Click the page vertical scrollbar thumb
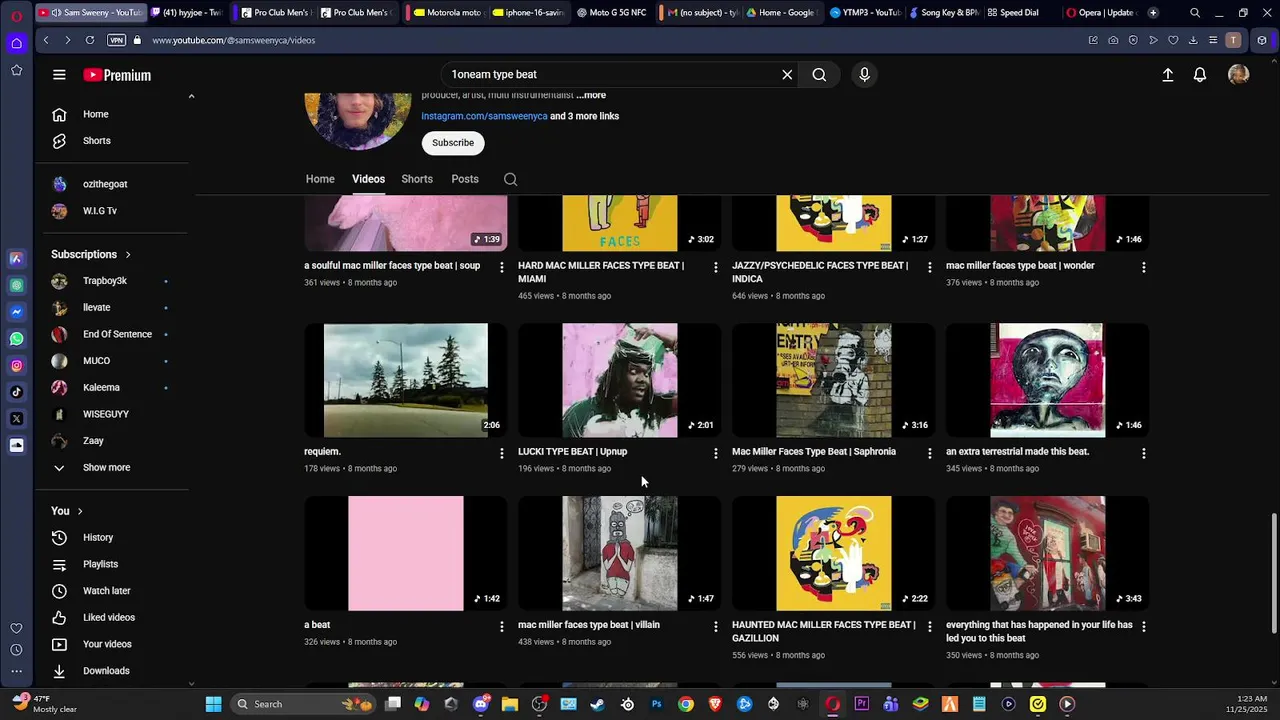 click(x=1273, y=573)
